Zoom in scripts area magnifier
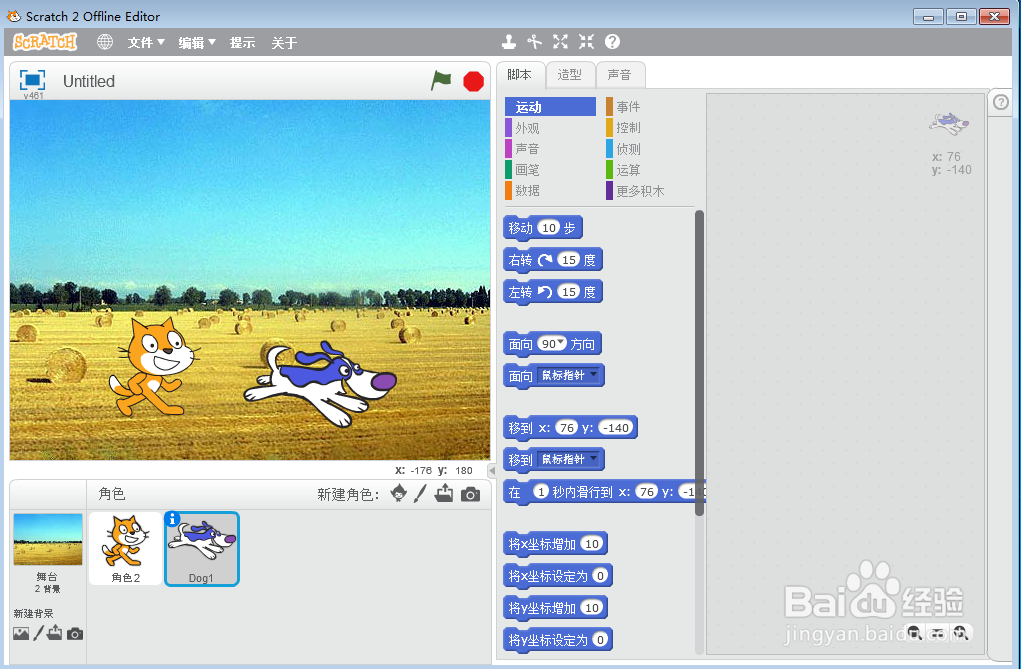The image size is (1021, 669). (960, 633)
